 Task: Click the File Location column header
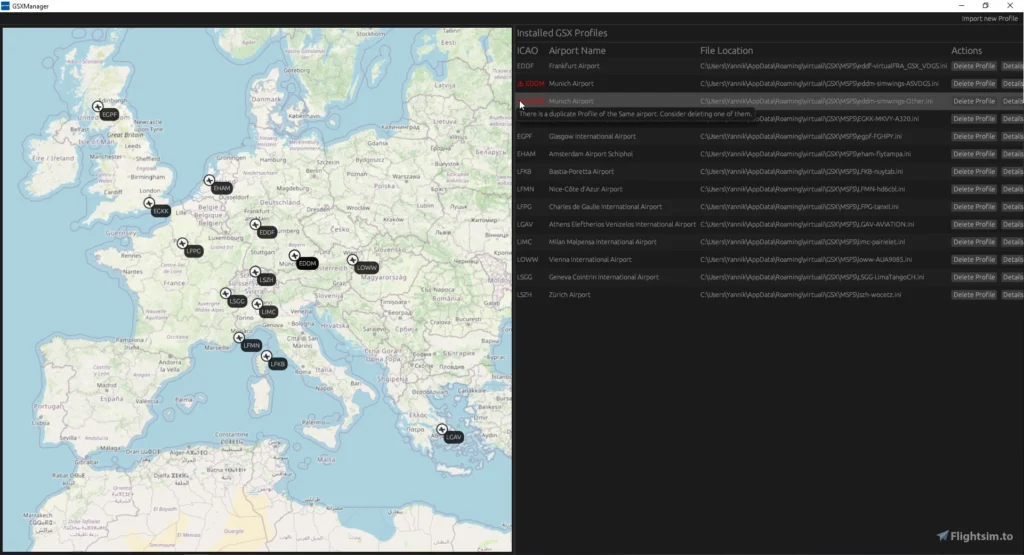point(726,51)
